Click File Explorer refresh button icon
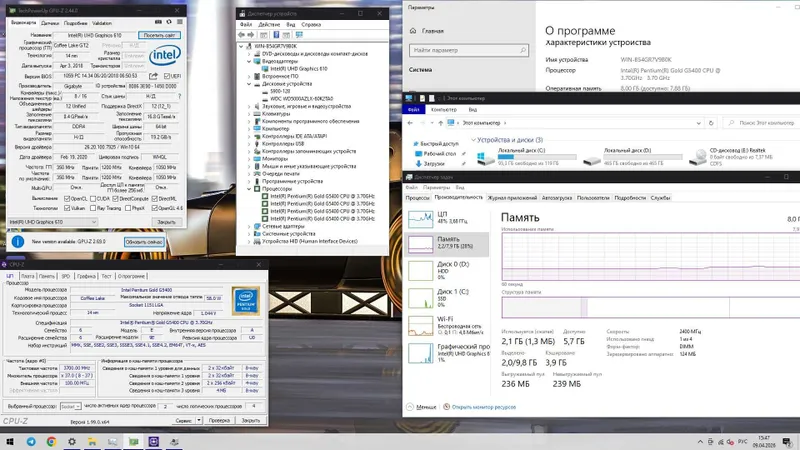 [x=711, y=123]
